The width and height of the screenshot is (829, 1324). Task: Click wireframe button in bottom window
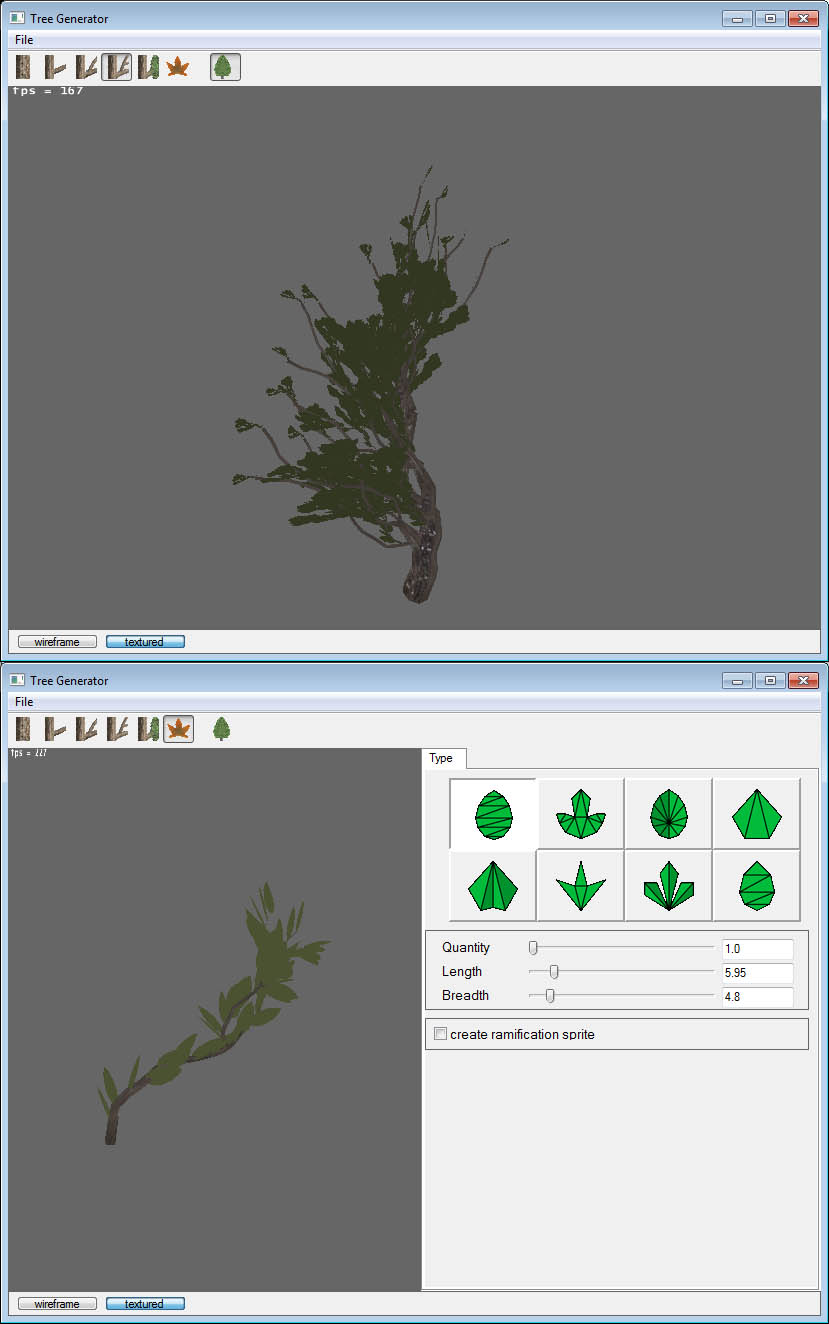click(57, 1304)
